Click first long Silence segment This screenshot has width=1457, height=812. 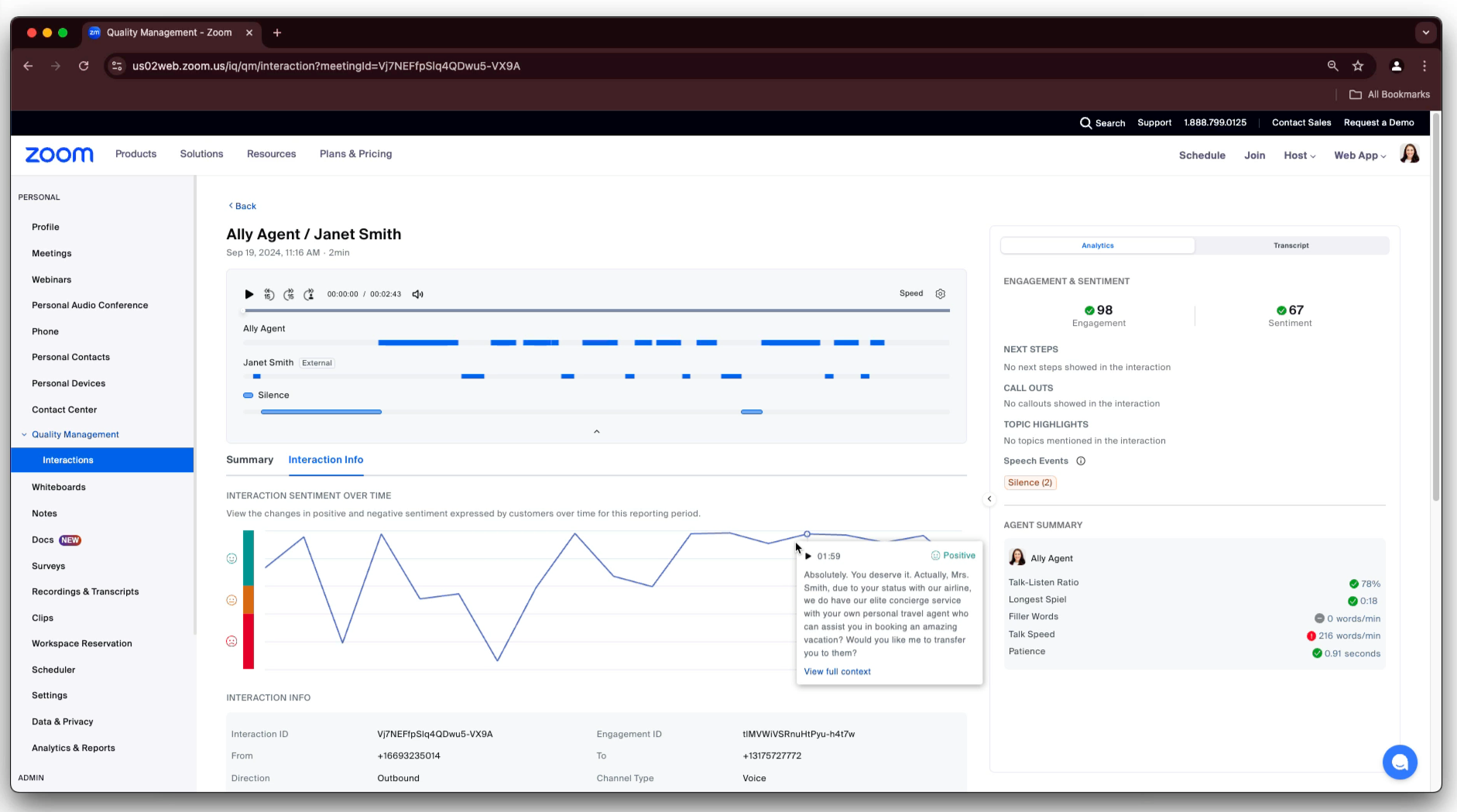coord(321,412)
